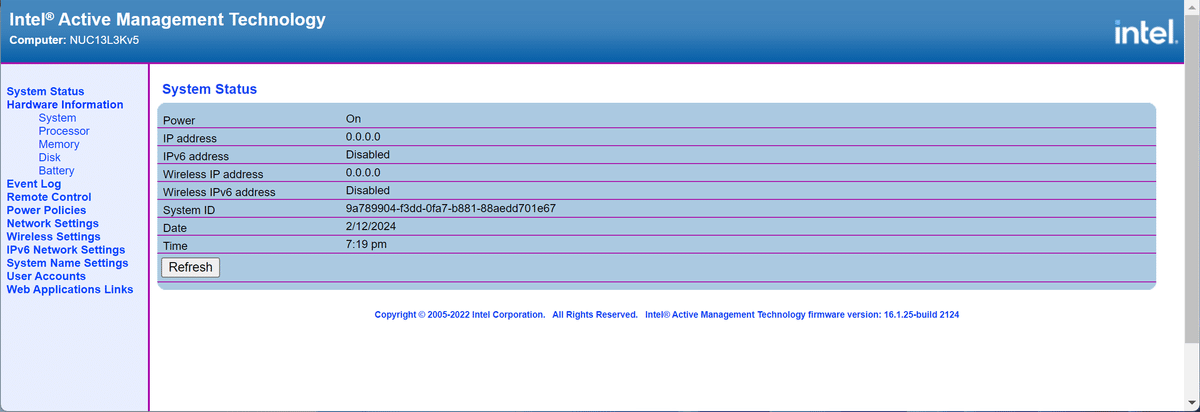Open Power Policies settings
The width and height of the screenshot is (1200, 412).
(x=47, y=210)
